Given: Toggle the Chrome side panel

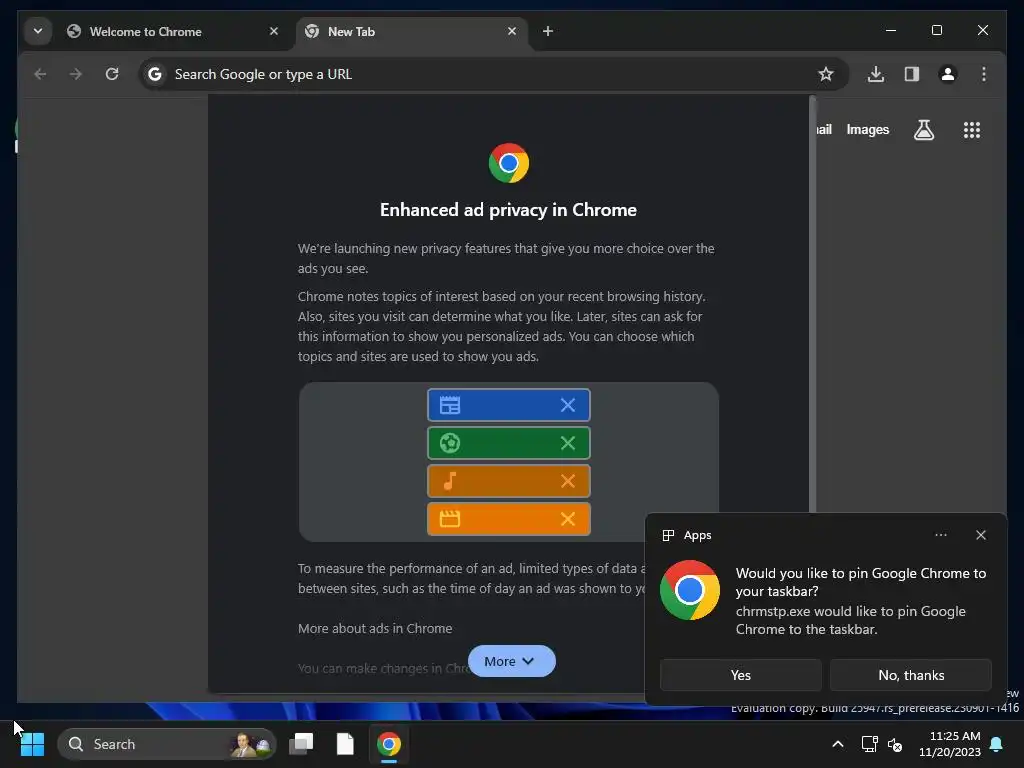Looking at the screenshot, I should point(912,74).
